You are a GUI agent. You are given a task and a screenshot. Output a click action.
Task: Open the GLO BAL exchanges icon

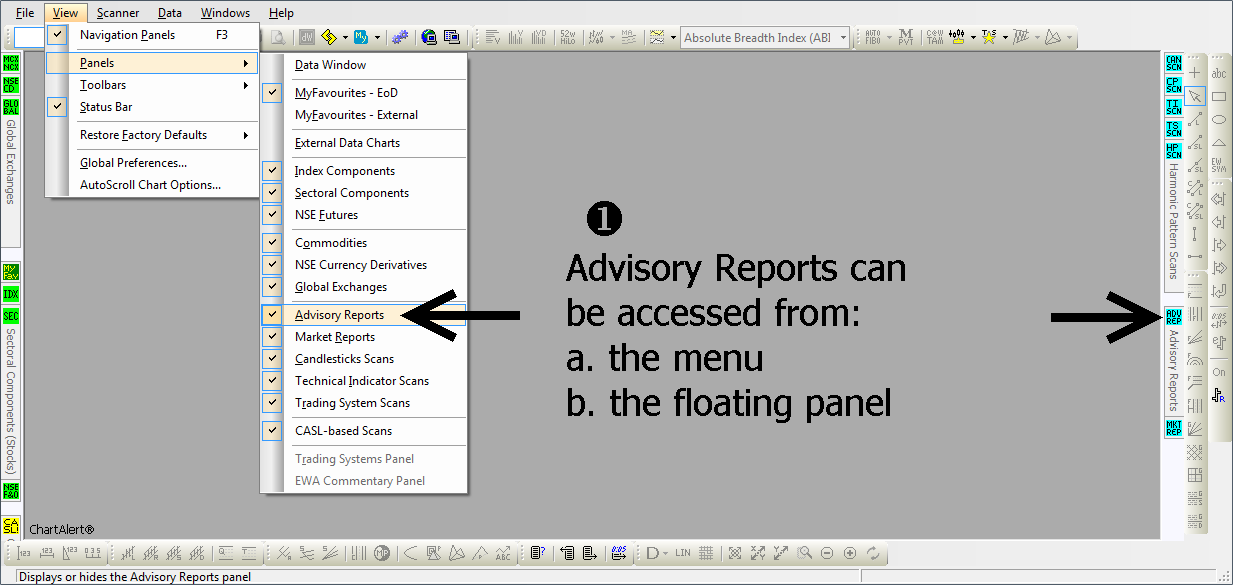coord(11,106)
